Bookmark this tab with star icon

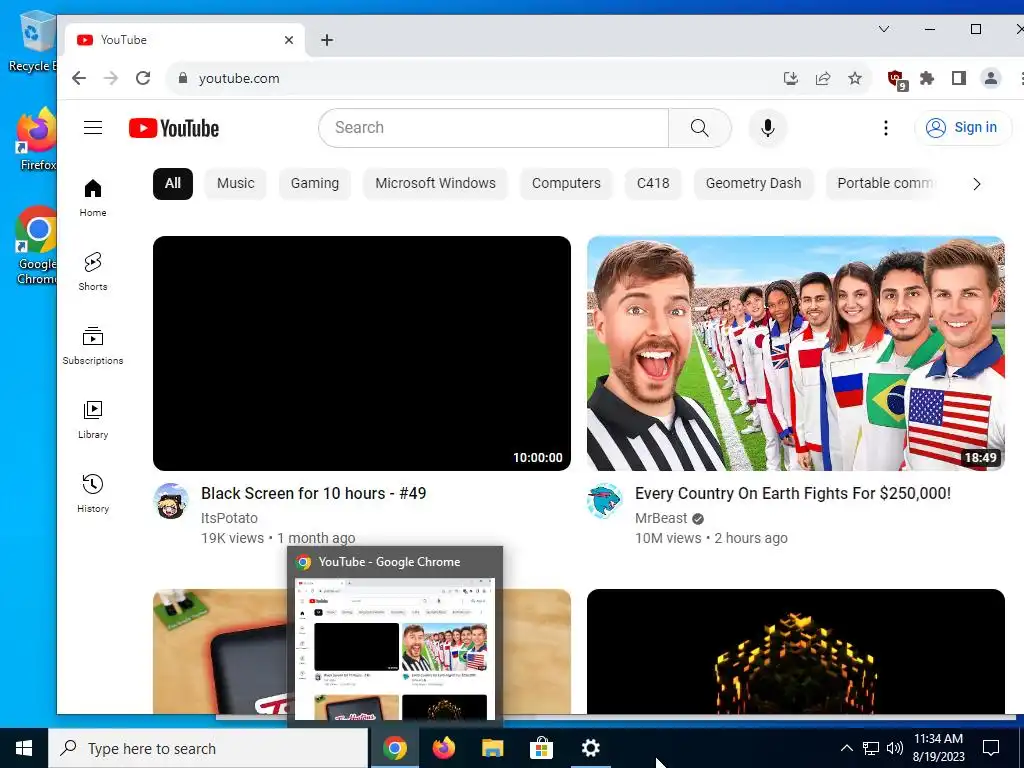(x=855, y=78)
